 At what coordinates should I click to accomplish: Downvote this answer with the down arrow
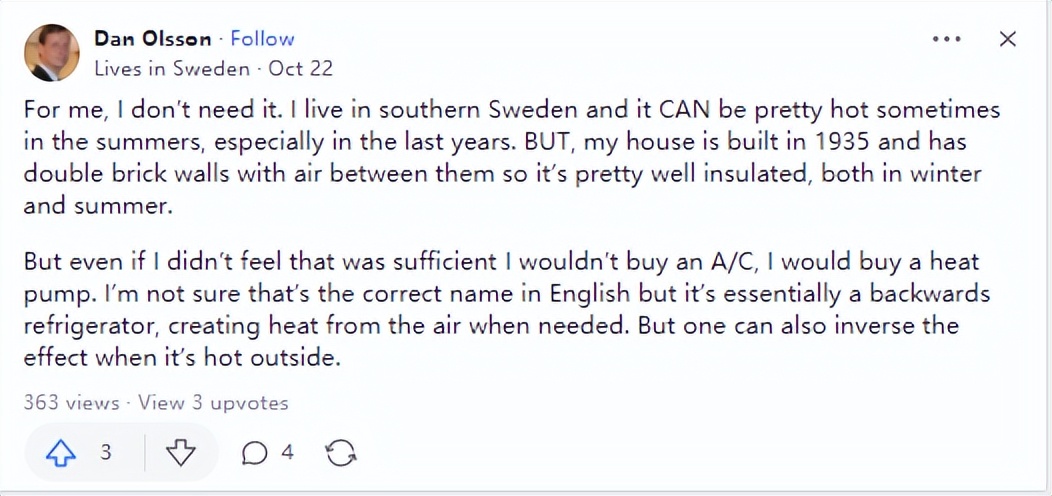click(180, 453)
